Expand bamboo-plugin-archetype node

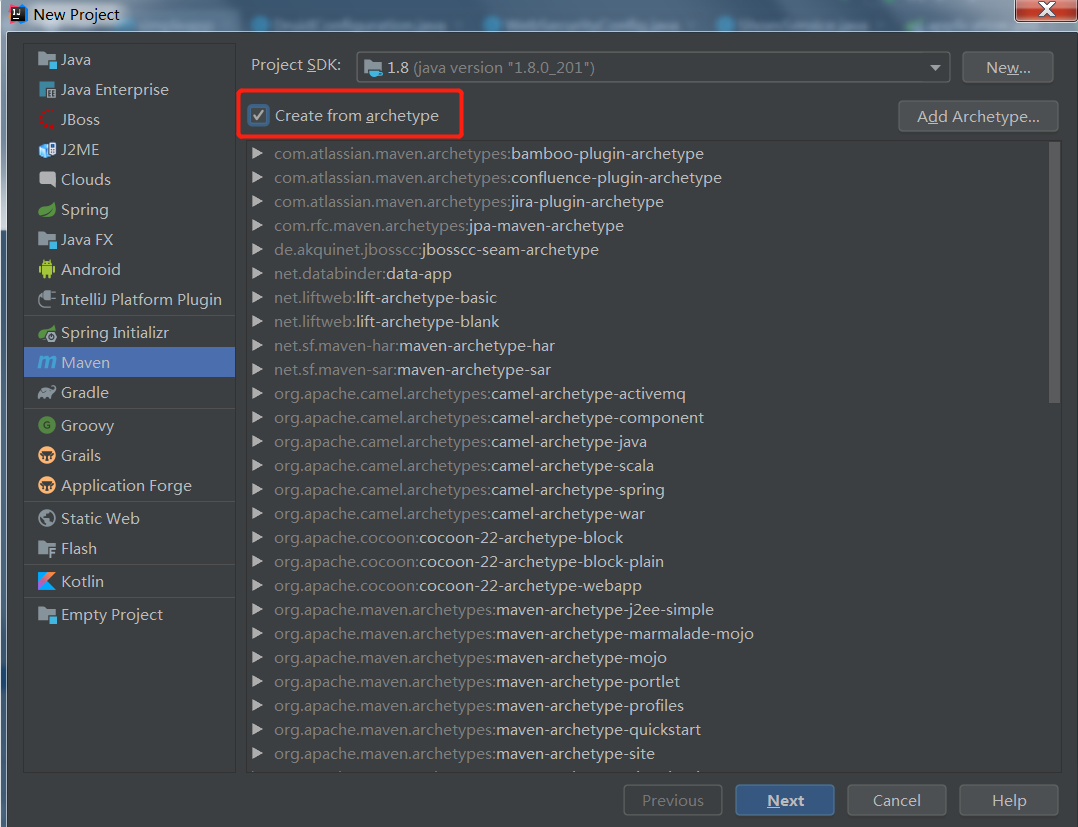[257, 153]
